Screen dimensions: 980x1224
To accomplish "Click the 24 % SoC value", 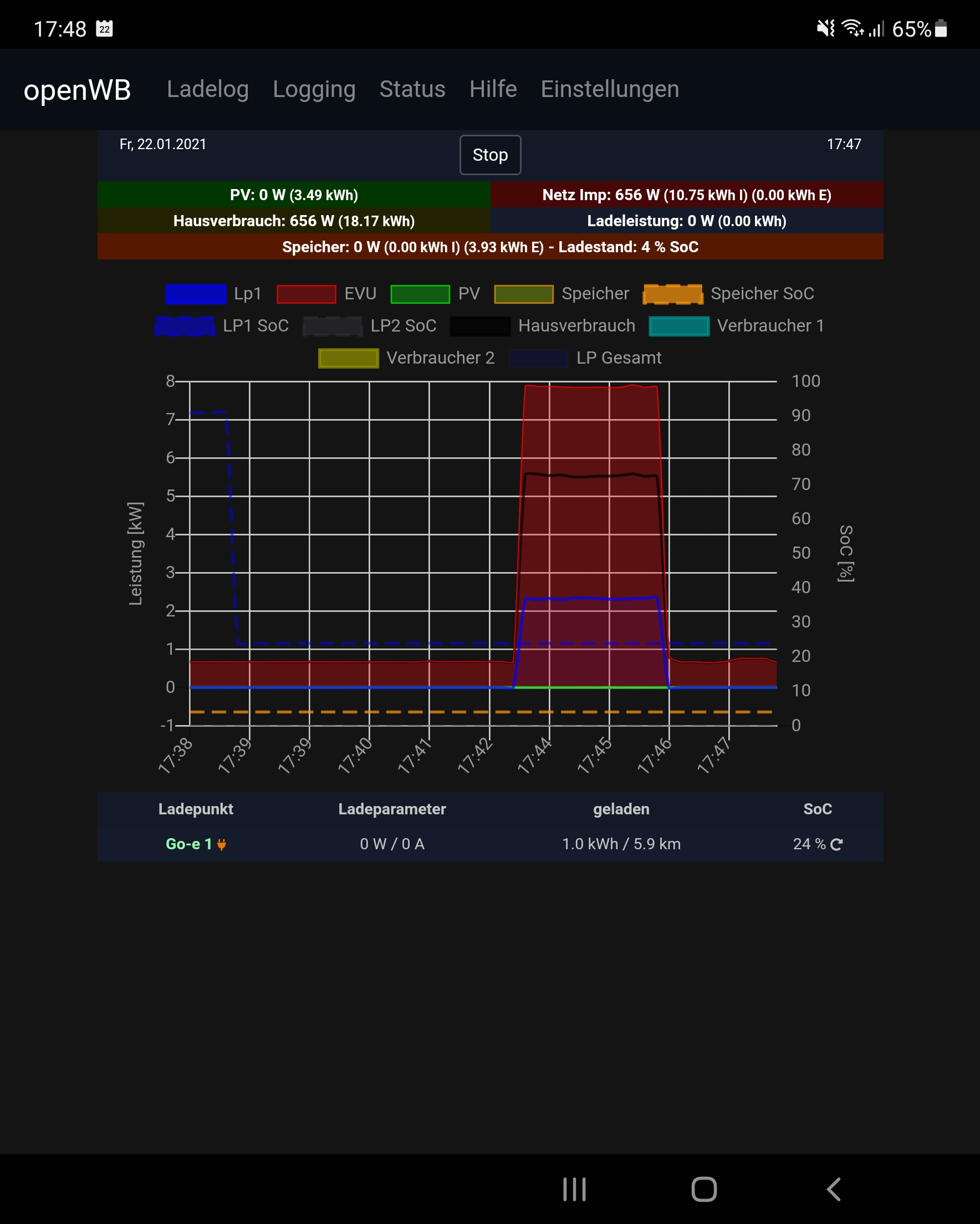I will point(809,844).
